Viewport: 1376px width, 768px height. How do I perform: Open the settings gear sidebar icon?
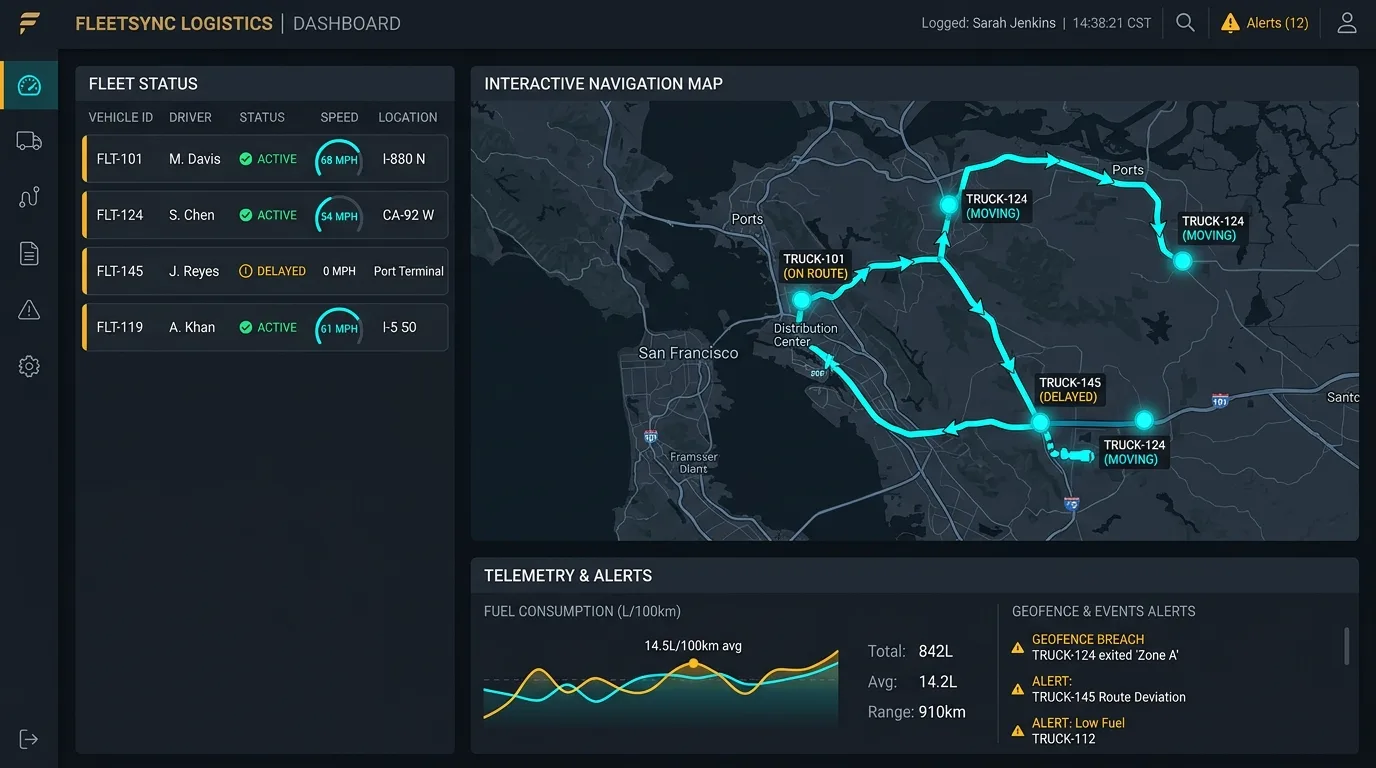(x=29, y=367)
